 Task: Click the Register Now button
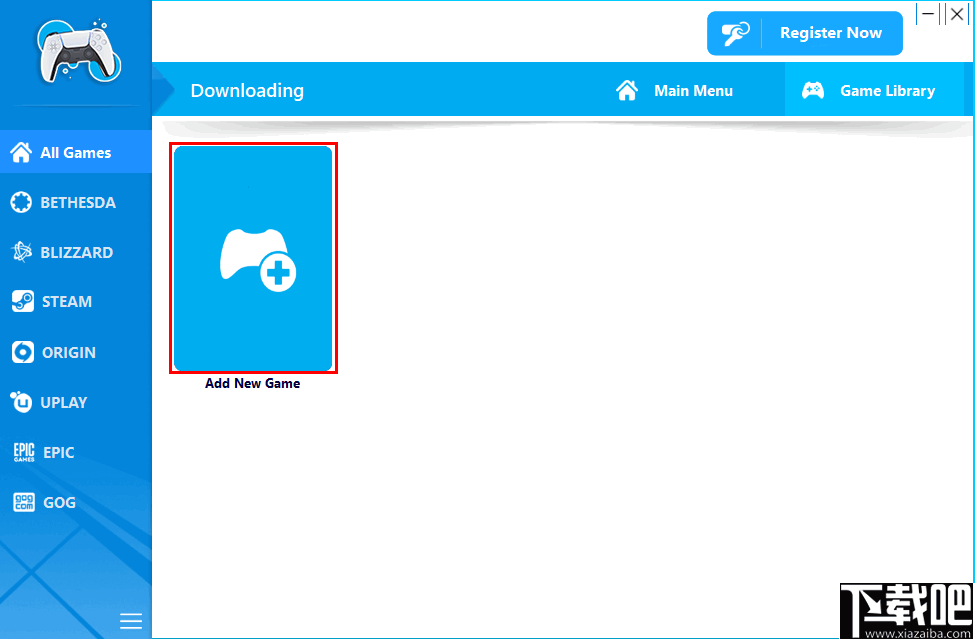[x=805, y=33]
